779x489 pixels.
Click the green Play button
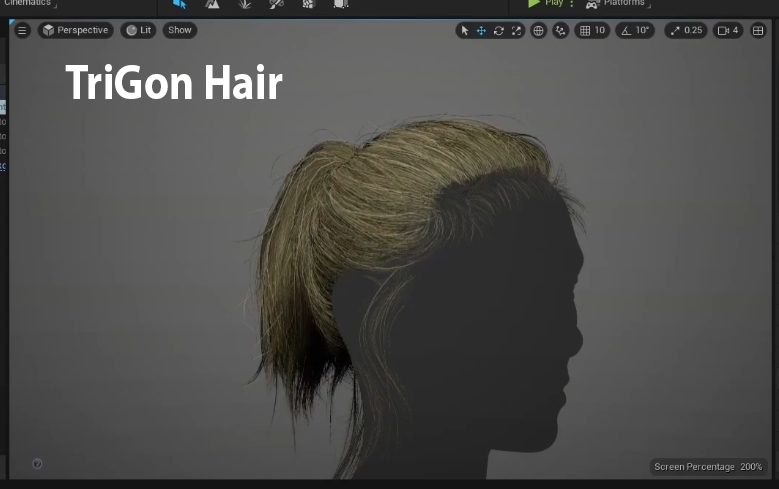[x=545, y=3]
